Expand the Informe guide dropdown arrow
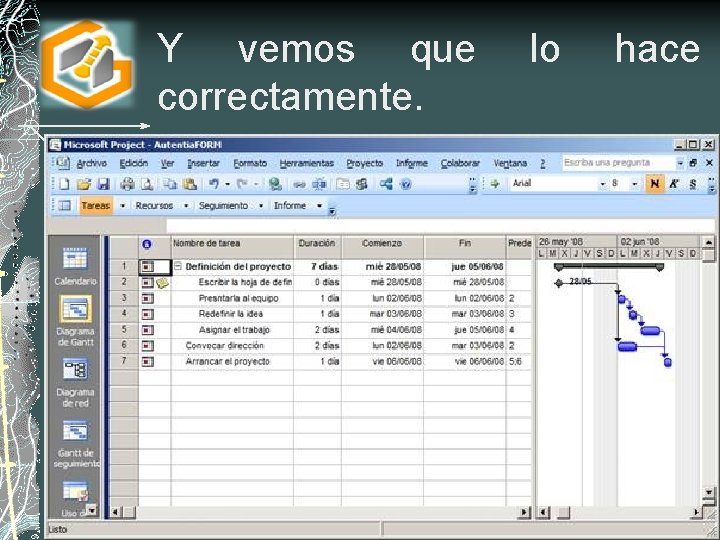This screenshot has height=540, width=720. [x=319, y=206]
